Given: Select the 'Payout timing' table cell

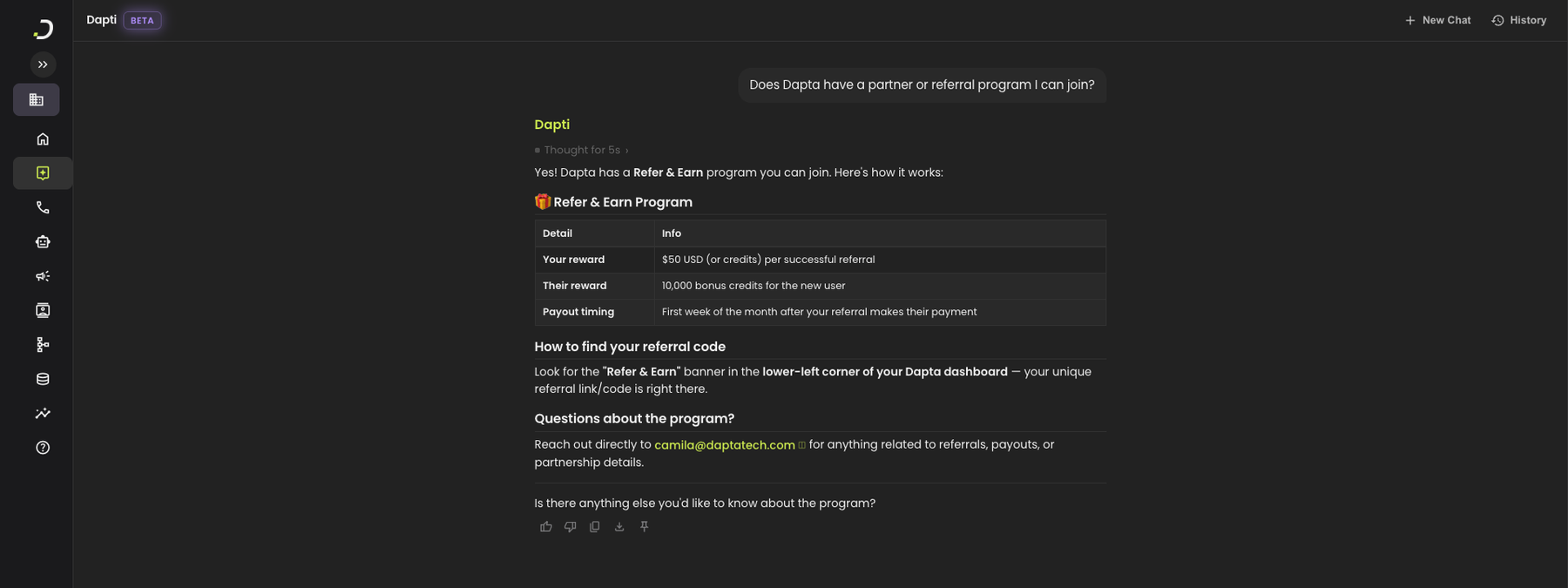Looking at the screenshot, I should 595,312.
